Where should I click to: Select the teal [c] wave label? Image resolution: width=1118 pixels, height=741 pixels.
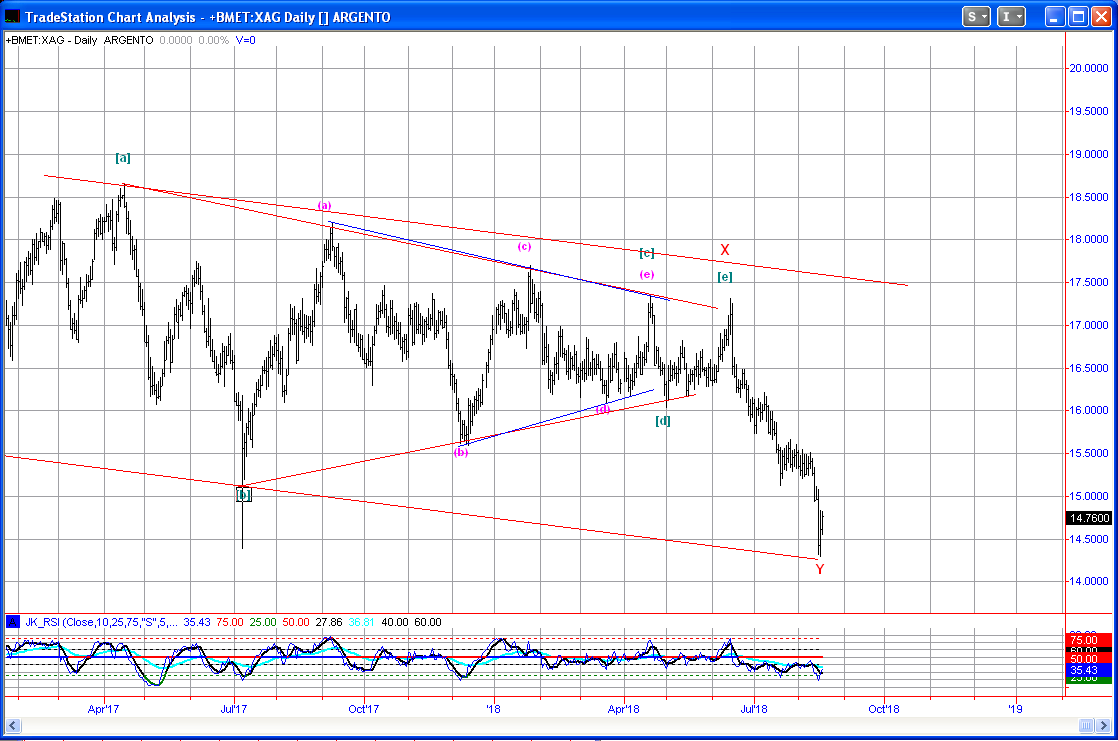[x=647, y=252]
